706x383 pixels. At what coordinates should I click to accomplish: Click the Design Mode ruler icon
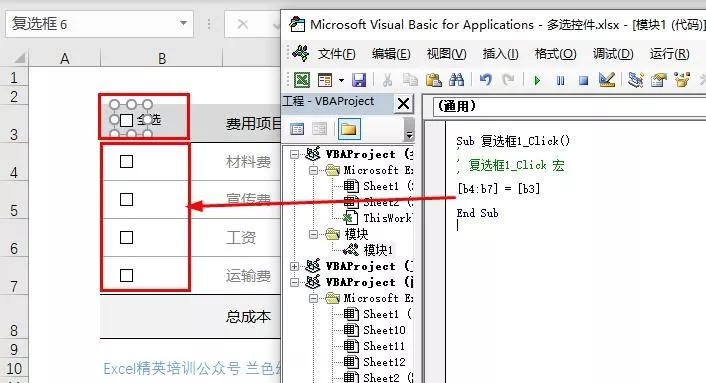[606, 80]
